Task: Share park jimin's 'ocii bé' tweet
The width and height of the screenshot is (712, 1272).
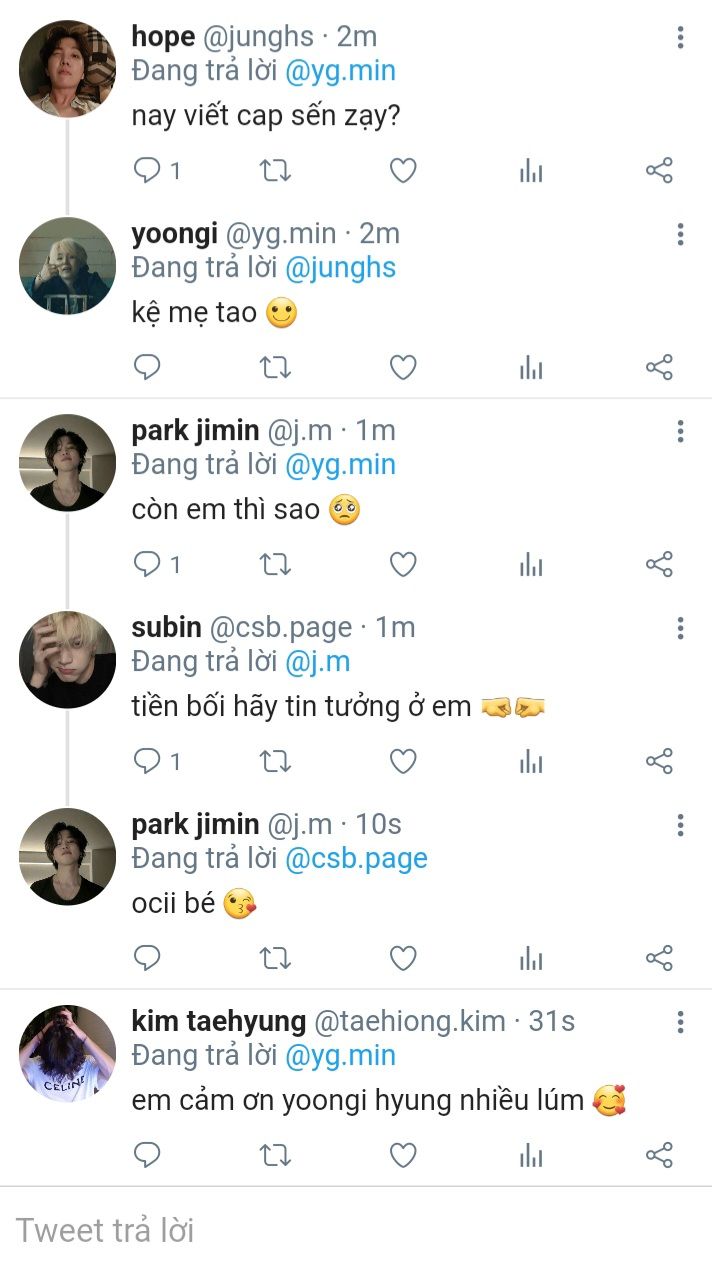Action: [x=659, y=959]
